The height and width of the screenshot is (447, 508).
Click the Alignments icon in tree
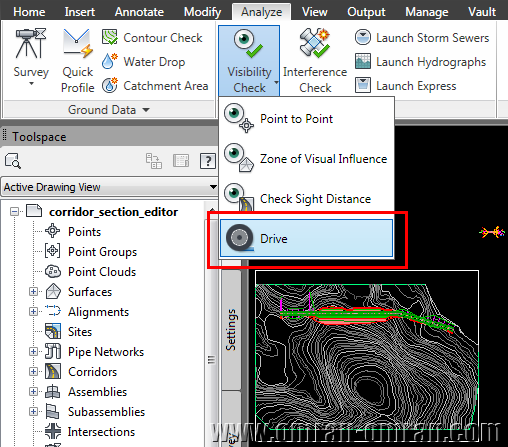tap(53, 311)
